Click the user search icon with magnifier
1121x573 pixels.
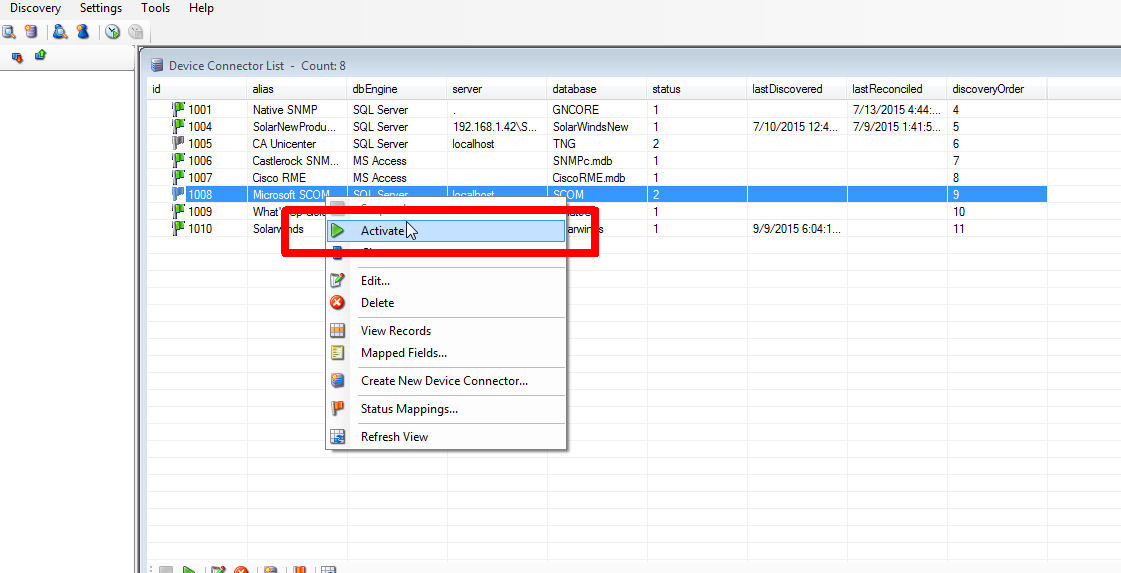(x=60, y=32)
